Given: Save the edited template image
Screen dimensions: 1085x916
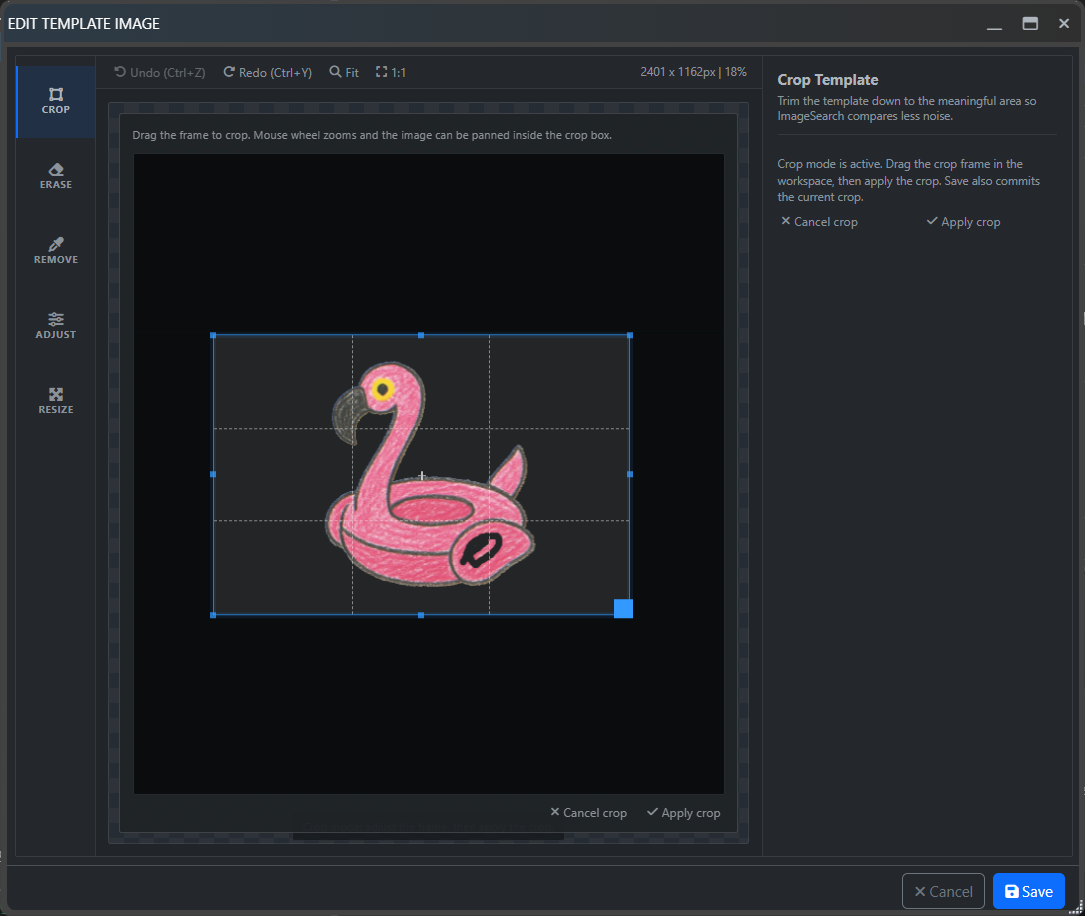Looking at the screenshot, I should point(1028,891).
